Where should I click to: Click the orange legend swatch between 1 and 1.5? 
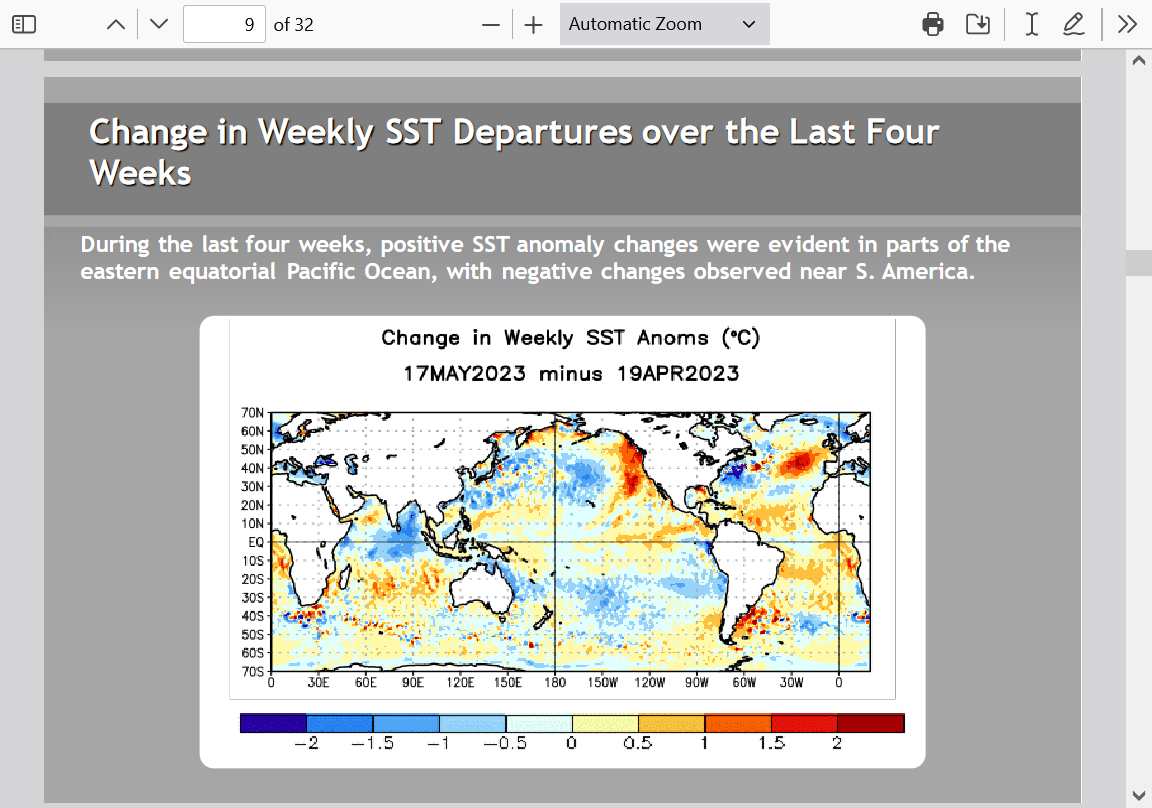click(x=738, y=723)
